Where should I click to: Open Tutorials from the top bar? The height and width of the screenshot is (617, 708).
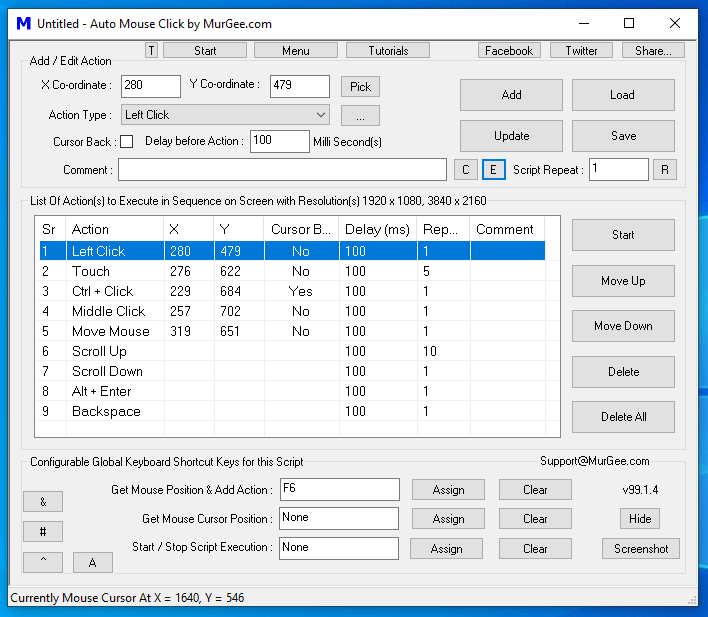click(x=387, y=50)
